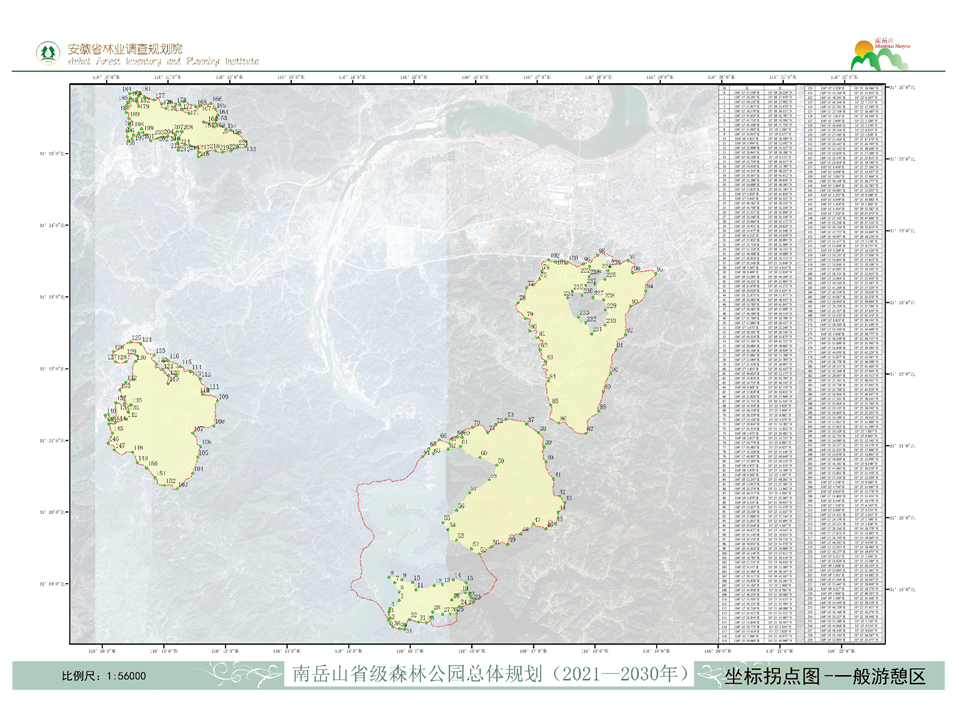Click the coordinate table header row
The height and width of the screenshot is (719, 959).
tap(803, 88)
